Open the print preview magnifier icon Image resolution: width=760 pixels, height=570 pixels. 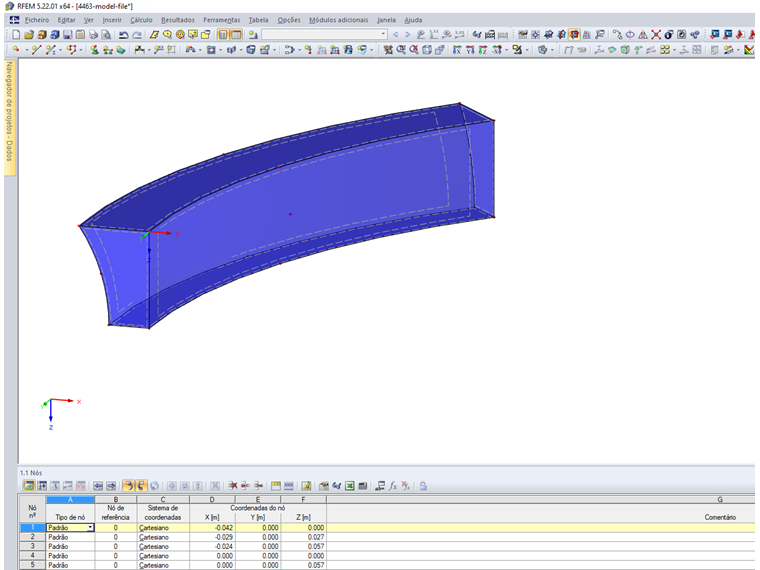(x=106, y=34)
